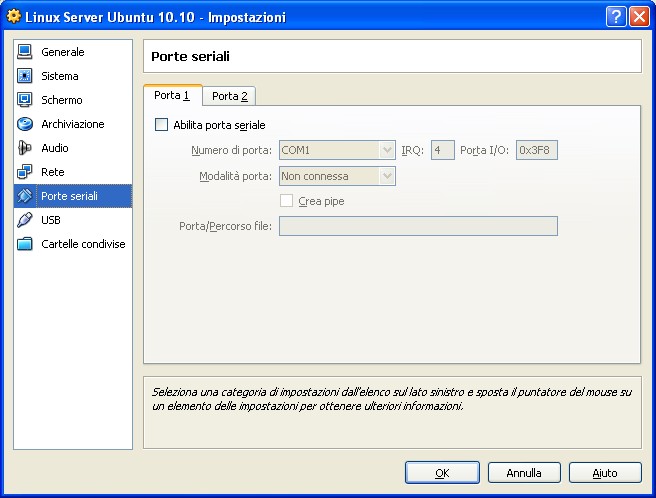This screenshot has width=656, height=498.
Task: Click the Aiuto help button
Action: coord(605,472)
